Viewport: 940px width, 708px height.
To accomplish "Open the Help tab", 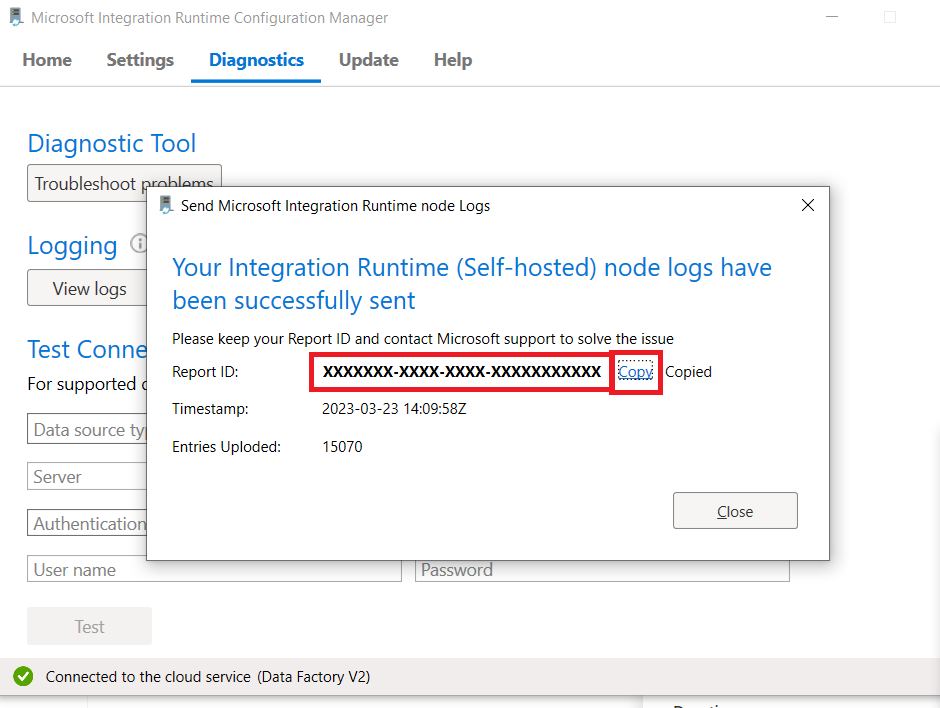I will [x=453, y=60].
